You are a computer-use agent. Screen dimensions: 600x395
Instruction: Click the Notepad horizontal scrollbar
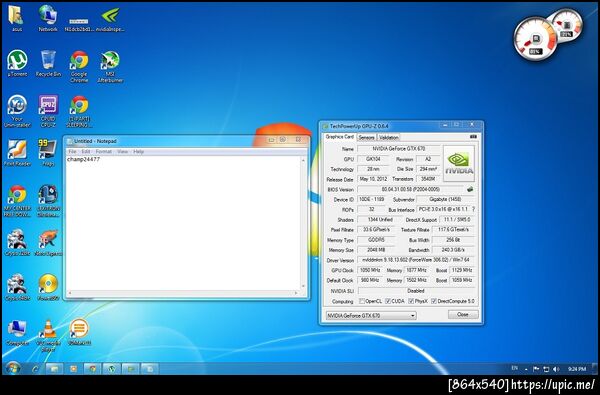click(183, 293)
